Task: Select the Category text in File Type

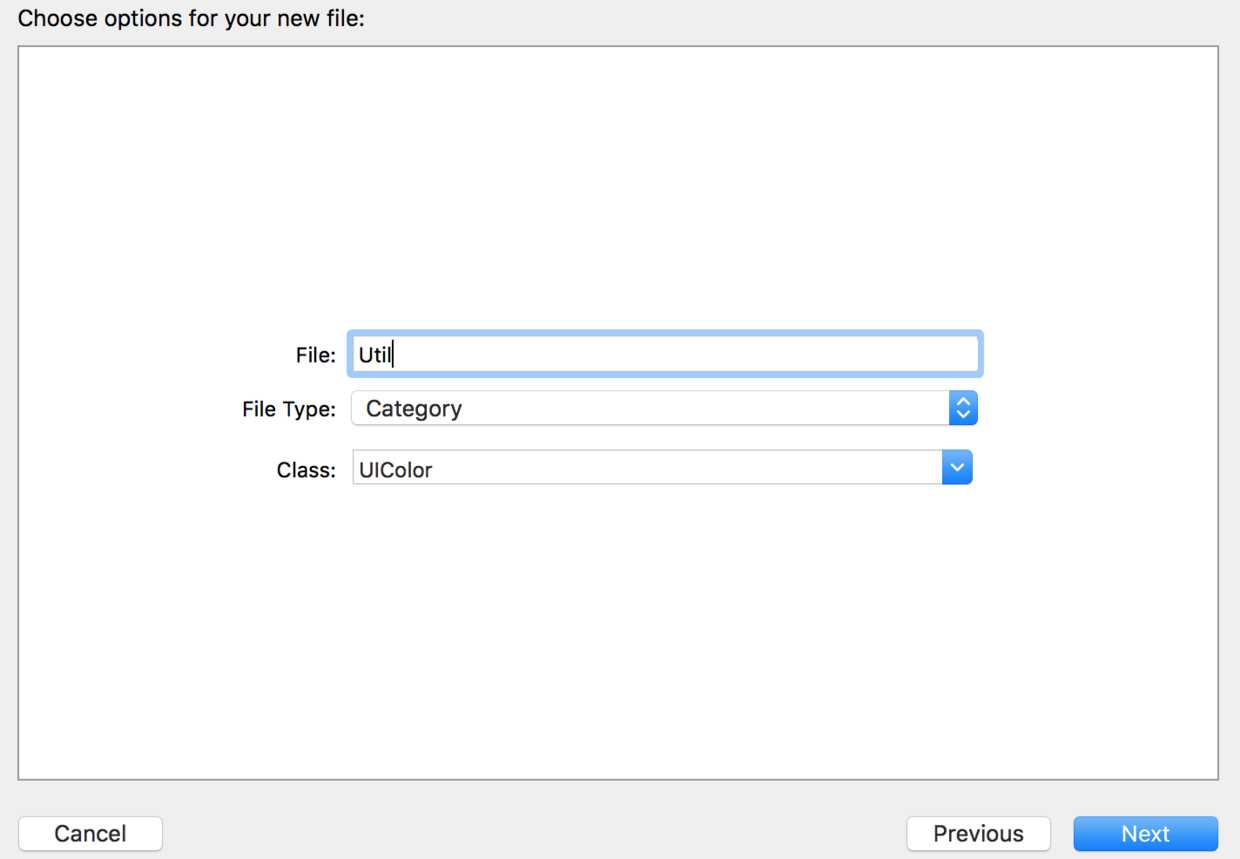Action: [x=414, y=408]
